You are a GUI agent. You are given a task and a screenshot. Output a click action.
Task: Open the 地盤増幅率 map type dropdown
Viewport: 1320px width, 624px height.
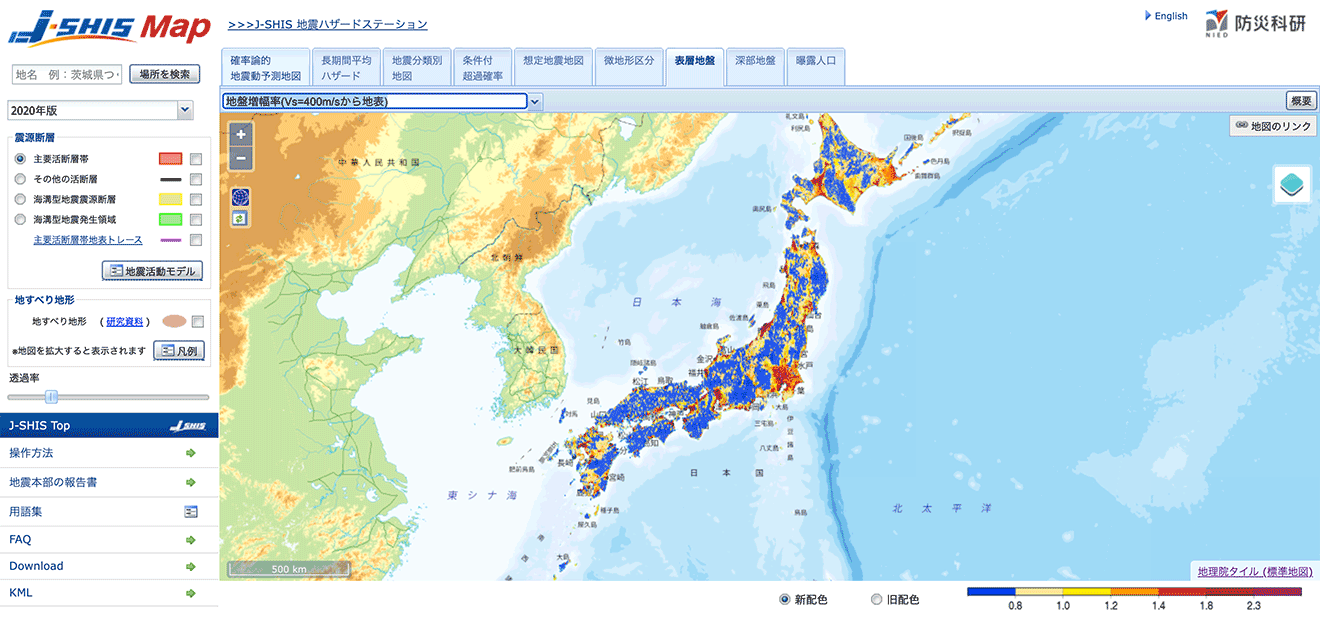pyautogui.click(x=534, y=101)
